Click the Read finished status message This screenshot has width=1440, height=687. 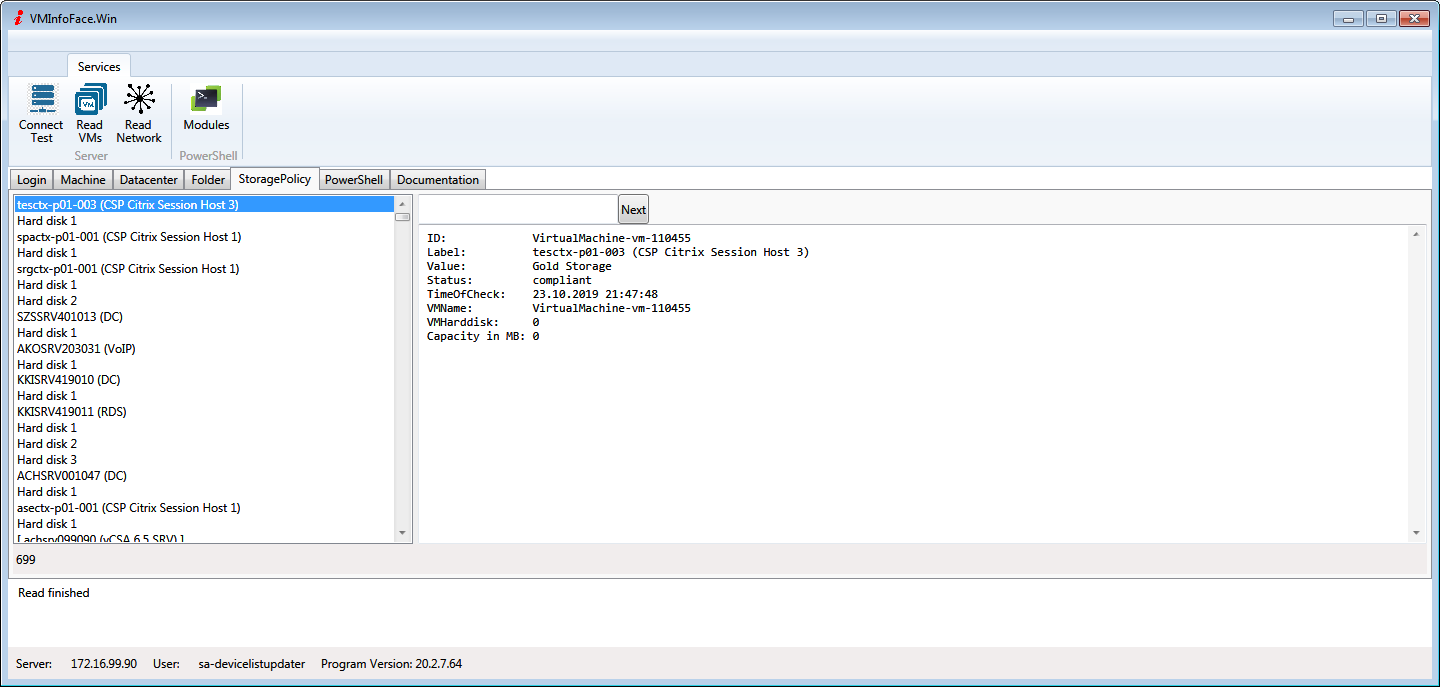(x=54, y=593)
